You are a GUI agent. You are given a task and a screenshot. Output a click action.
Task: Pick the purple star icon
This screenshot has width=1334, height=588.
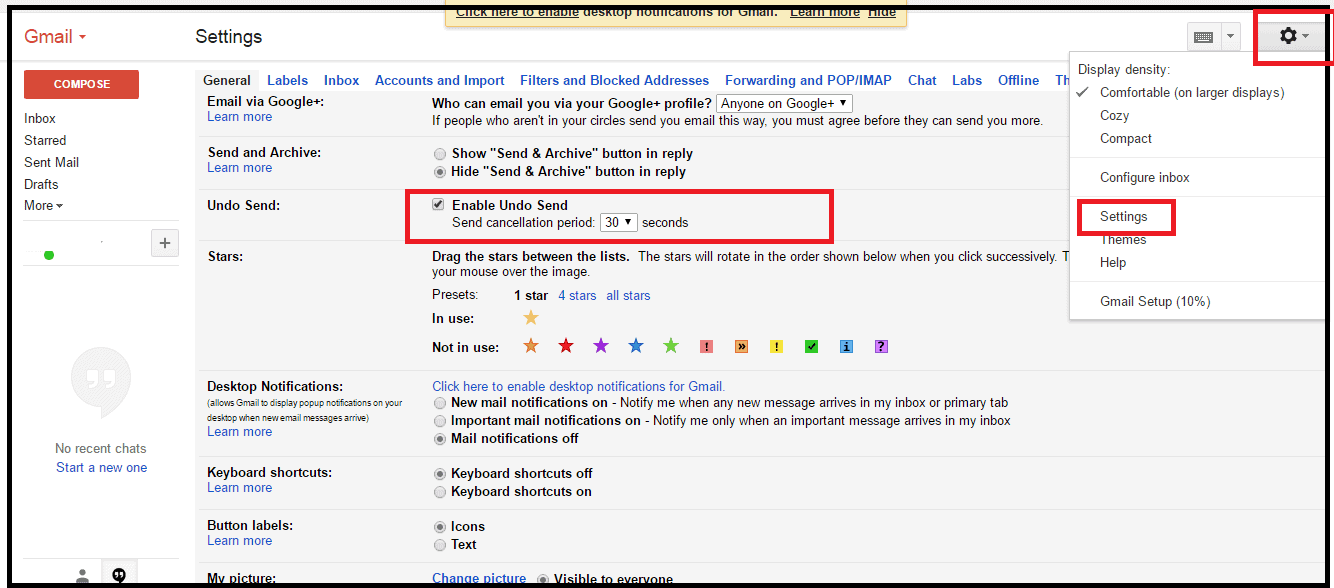tap(601, 346)
